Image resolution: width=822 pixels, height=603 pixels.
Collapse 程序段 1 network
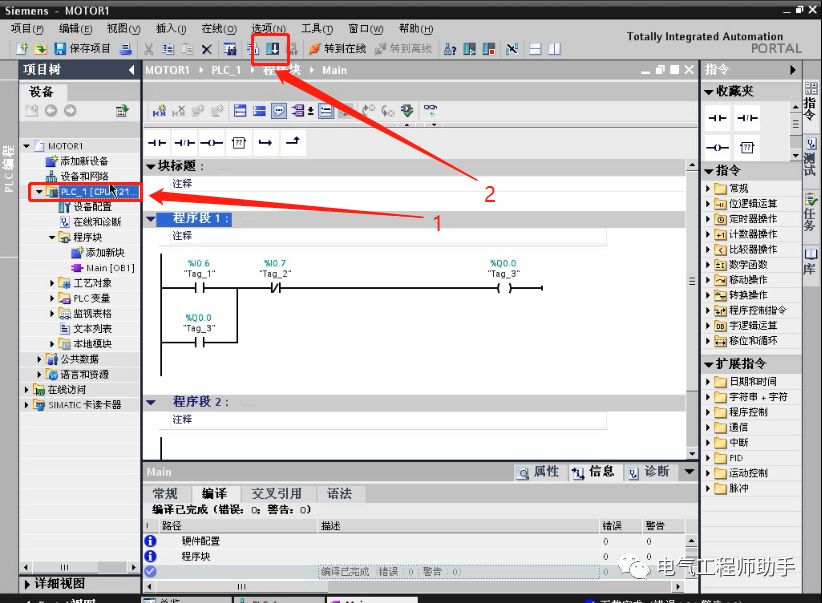click(x=151, y=219)
